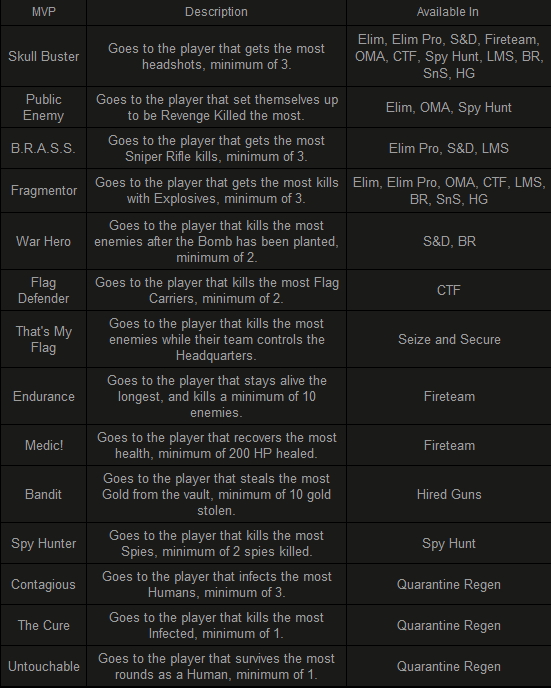The width and height of the screenshot is (551, 688).
Task: Click the Available In column header
Action: click(x=448, y=12)
